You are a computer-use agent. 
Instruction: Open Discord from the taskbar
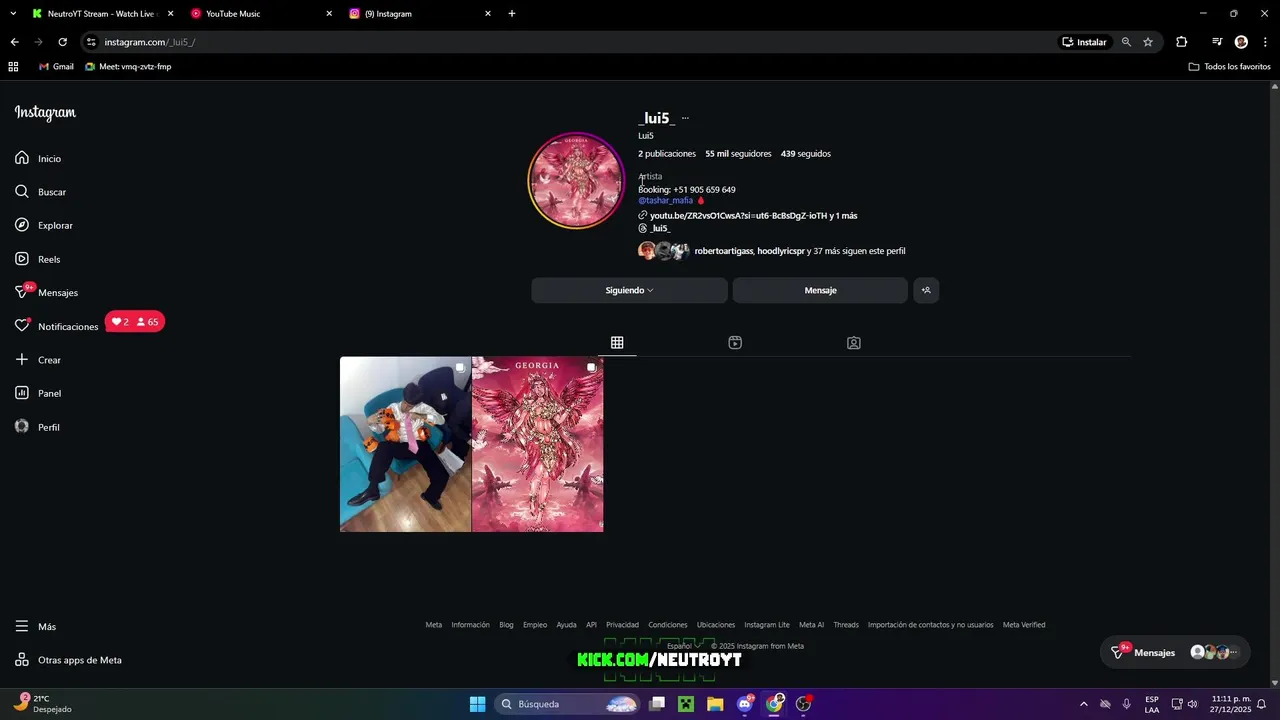coord(745,704)
